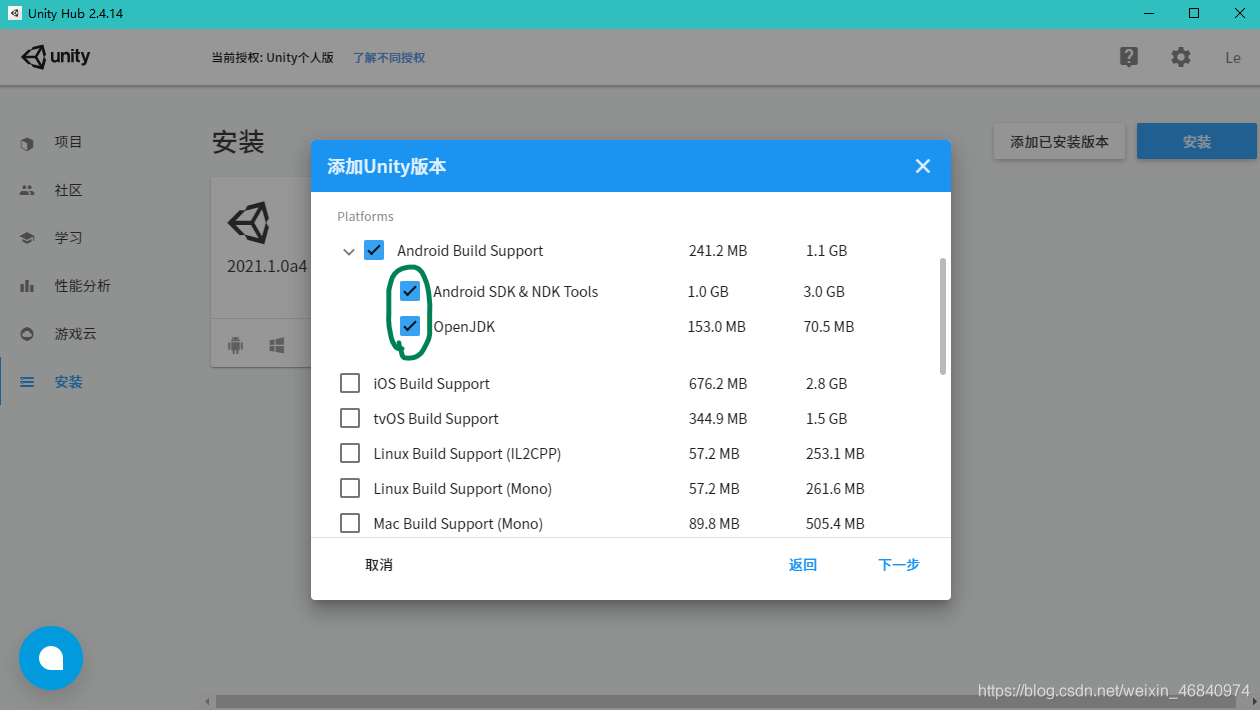Screen dimensions: 1260x710
Task: Check Linux Build Support (Mono)
Action: tap(350, 488)
